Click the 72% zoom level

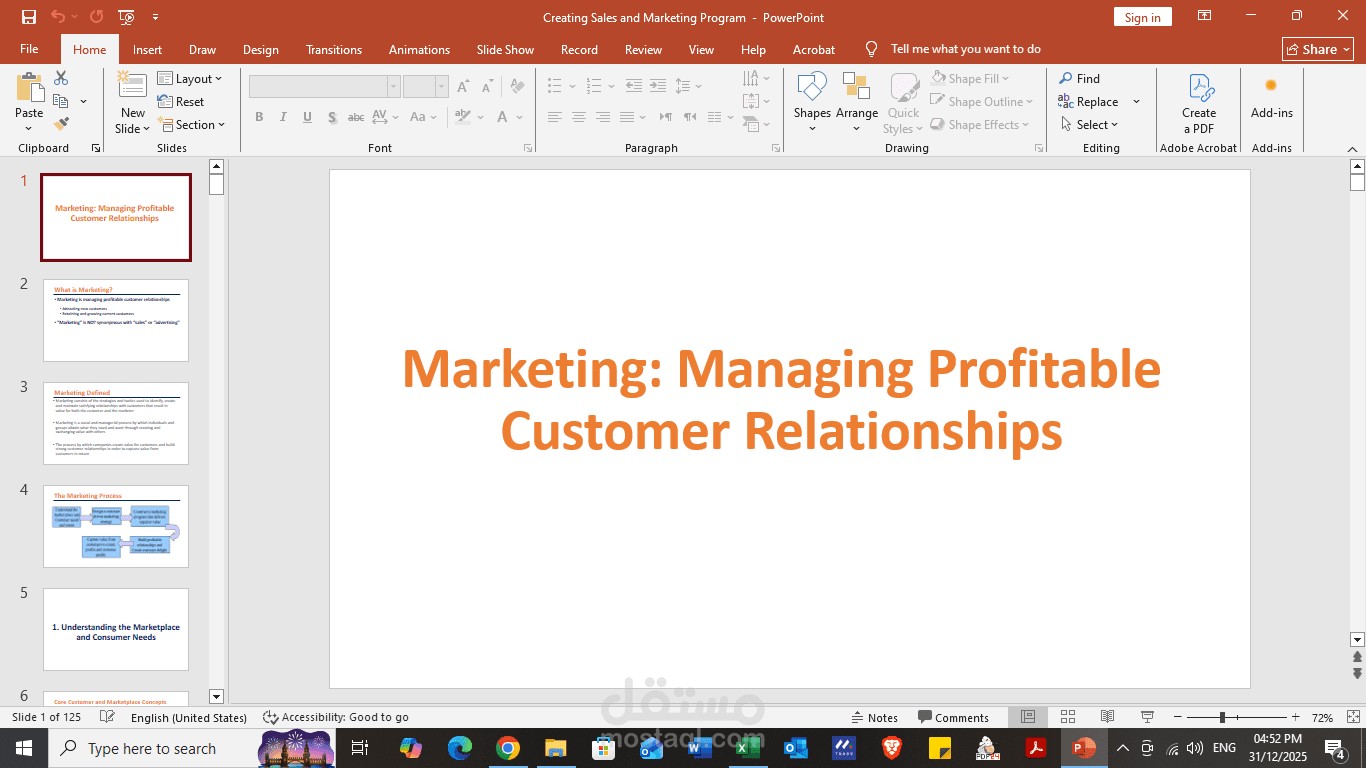pyautogui.click(x=1322, y=717)
